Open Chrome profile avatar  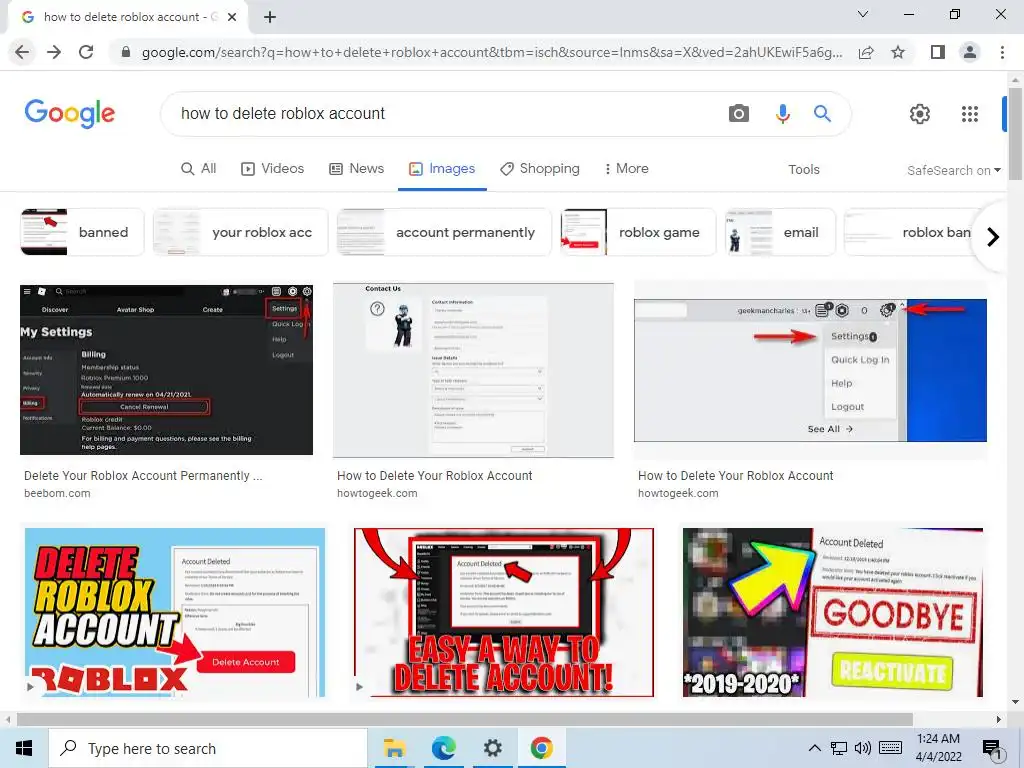pos(970,52)
